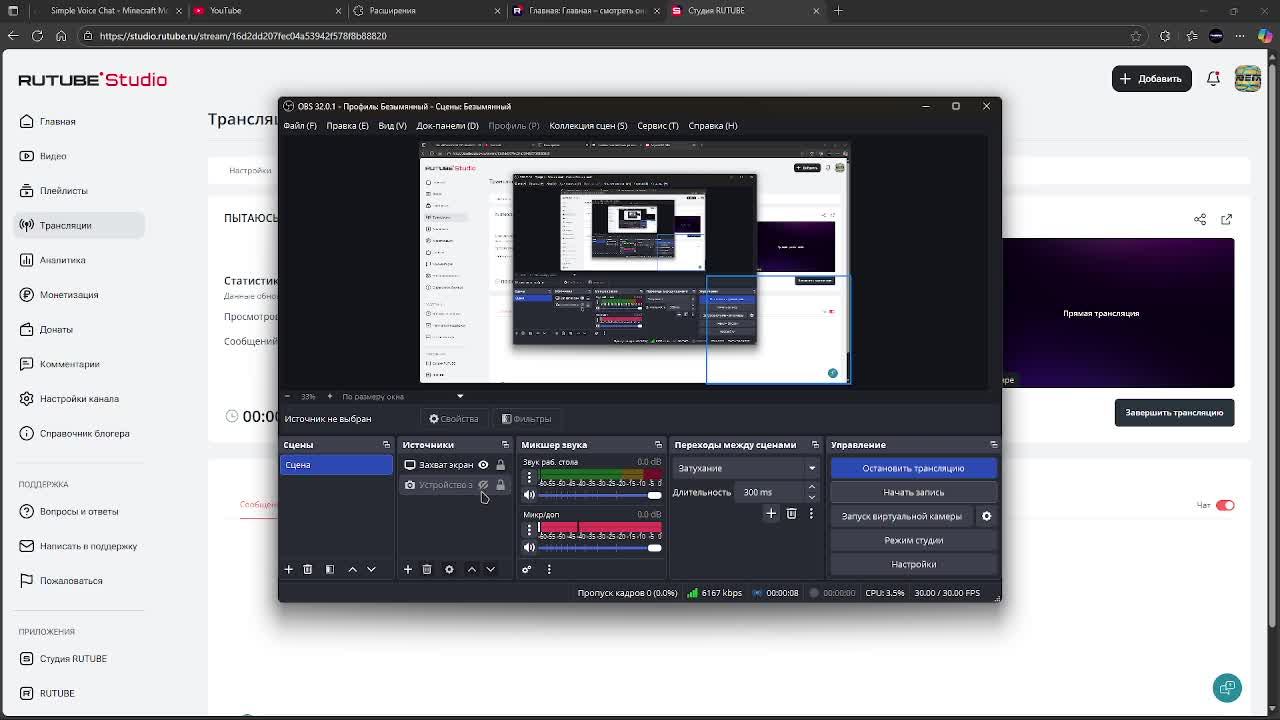Click the RUTUBE notifications bell

coord(1213,78)
